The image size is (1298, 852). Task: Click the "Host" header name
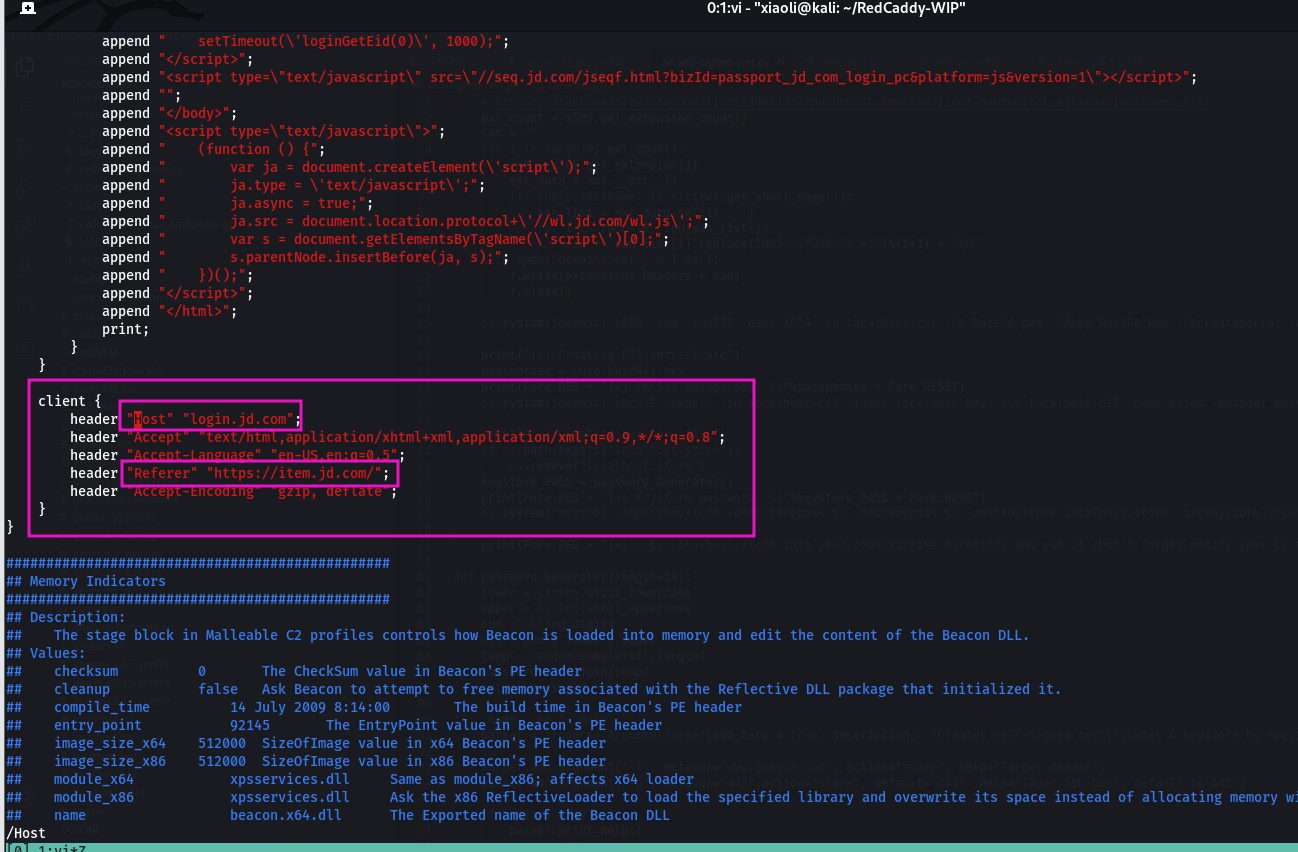click(x=150, y=419)
